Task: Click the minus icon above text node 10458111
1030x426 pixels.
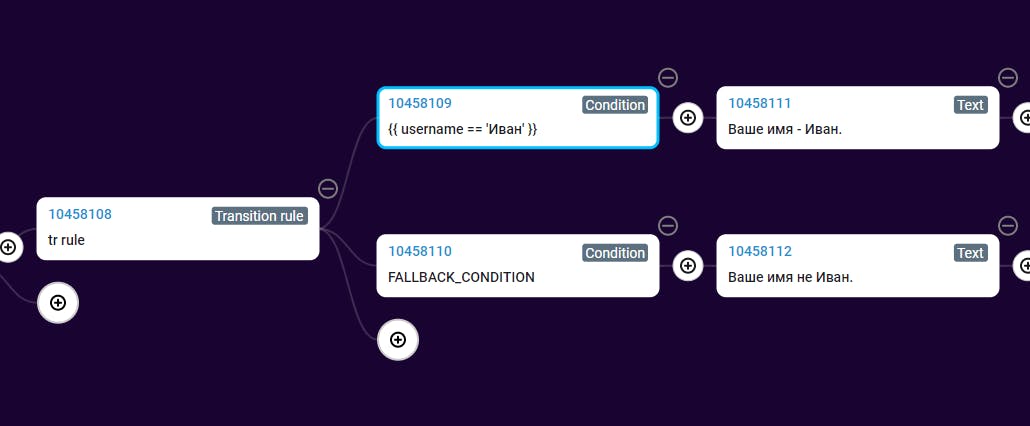Action: tap(1008, 77)
